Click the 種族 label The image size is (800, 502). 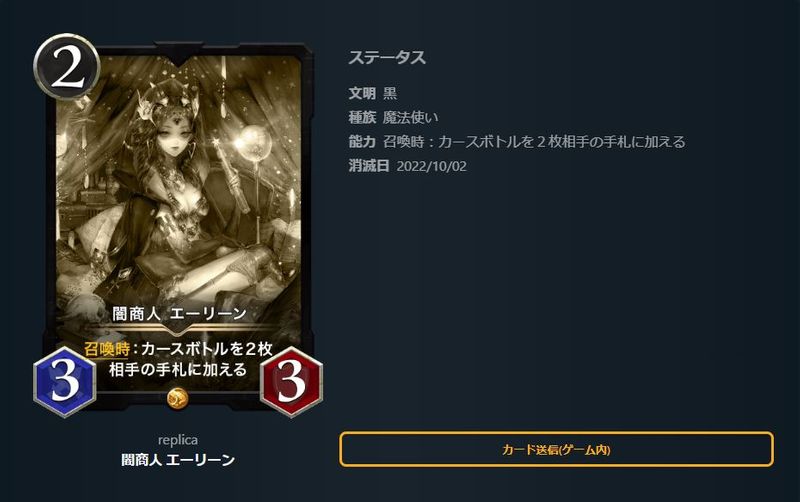pos(362,118)
